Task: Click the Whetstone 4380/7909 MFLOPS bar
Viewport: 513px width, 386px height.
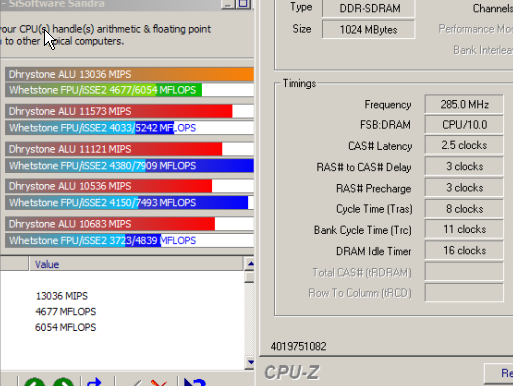Action: point(129,166)
